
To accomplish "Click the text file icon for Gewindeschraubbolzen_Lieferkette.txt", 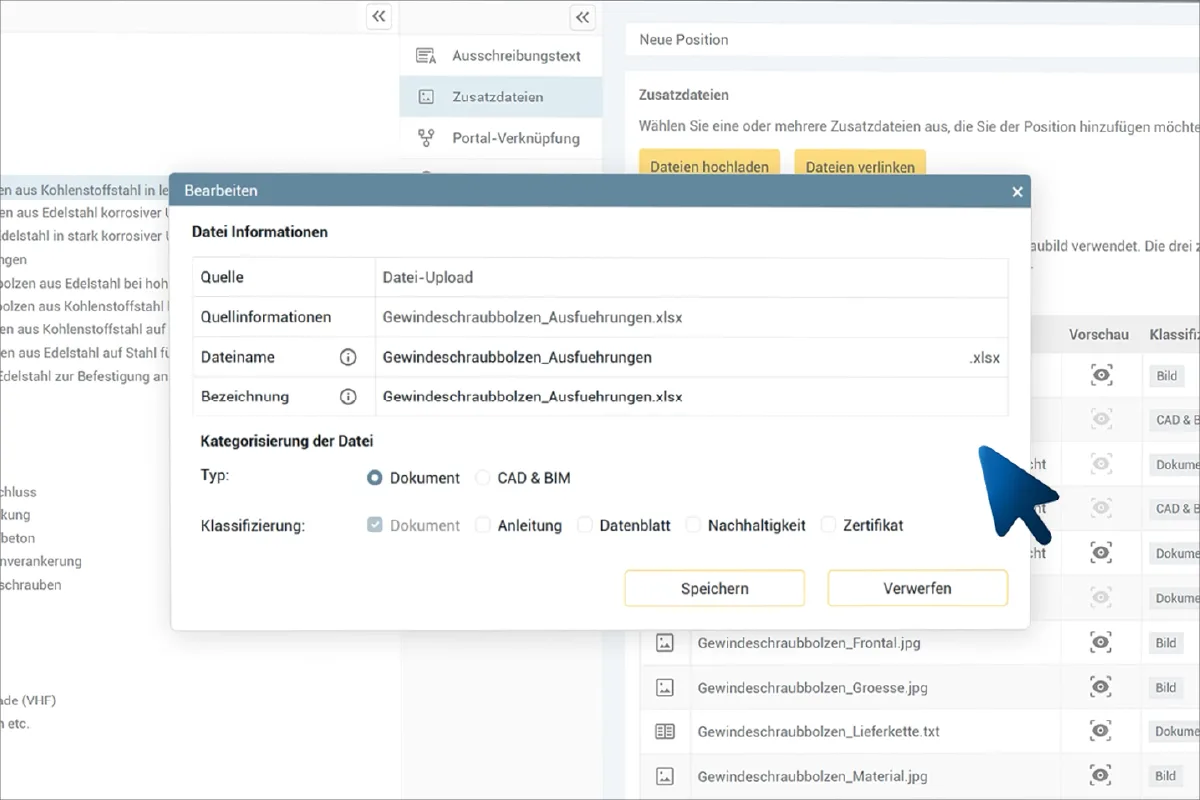I will coord(665,731).
